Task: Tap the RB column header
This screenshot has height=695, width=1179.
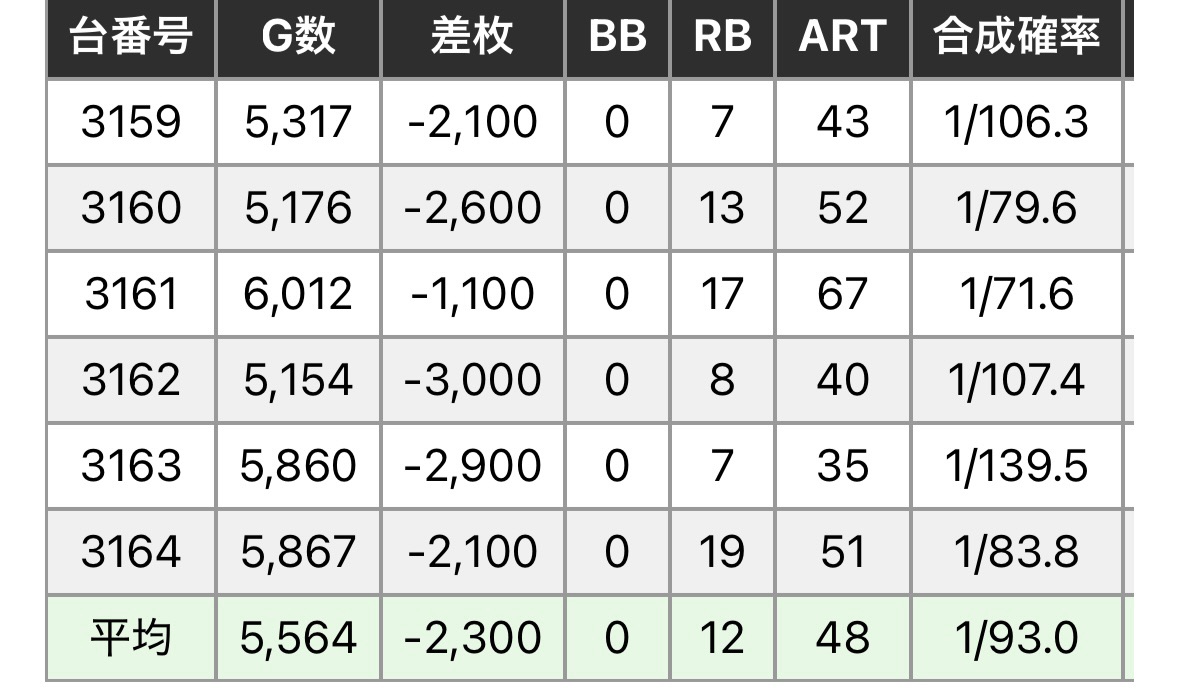Action: (722, 37)
